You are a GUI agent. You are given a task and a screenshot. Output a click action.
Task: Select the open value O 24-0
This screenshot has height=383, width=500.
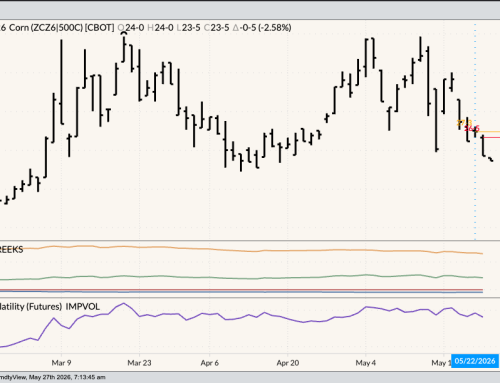tap(131, 28)
